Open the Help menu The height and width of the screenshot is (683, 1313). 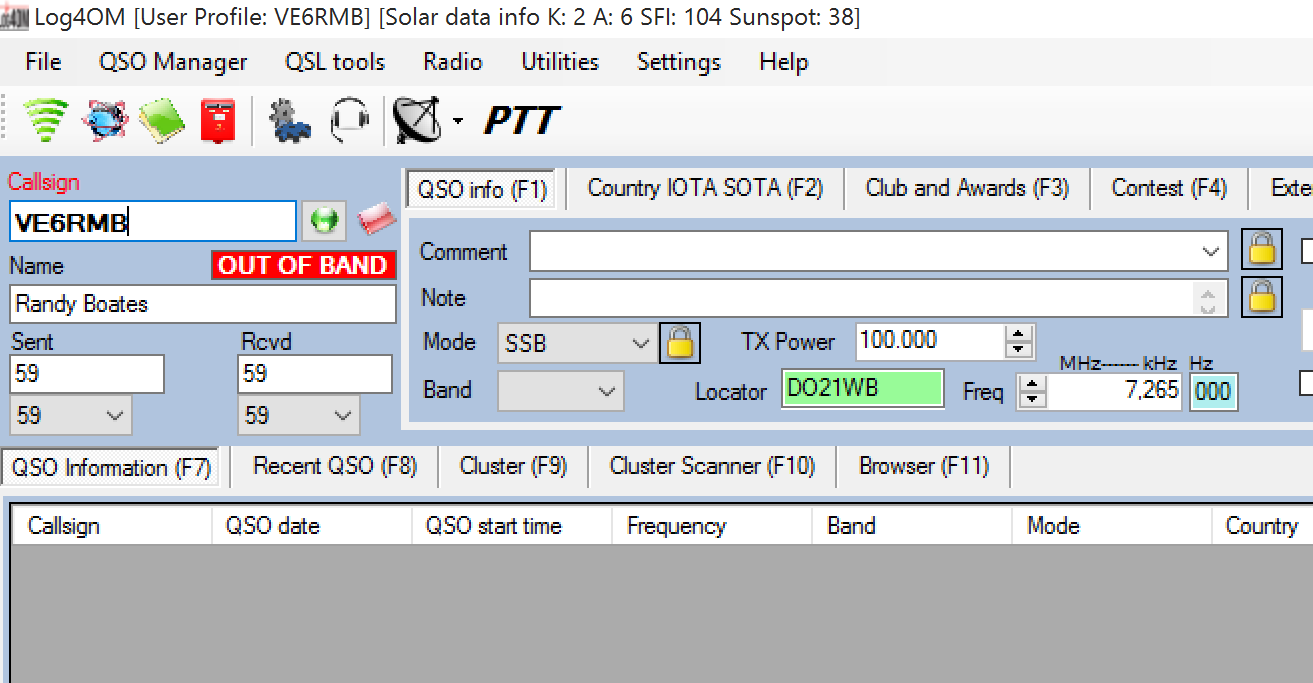(x=783, y=62)
